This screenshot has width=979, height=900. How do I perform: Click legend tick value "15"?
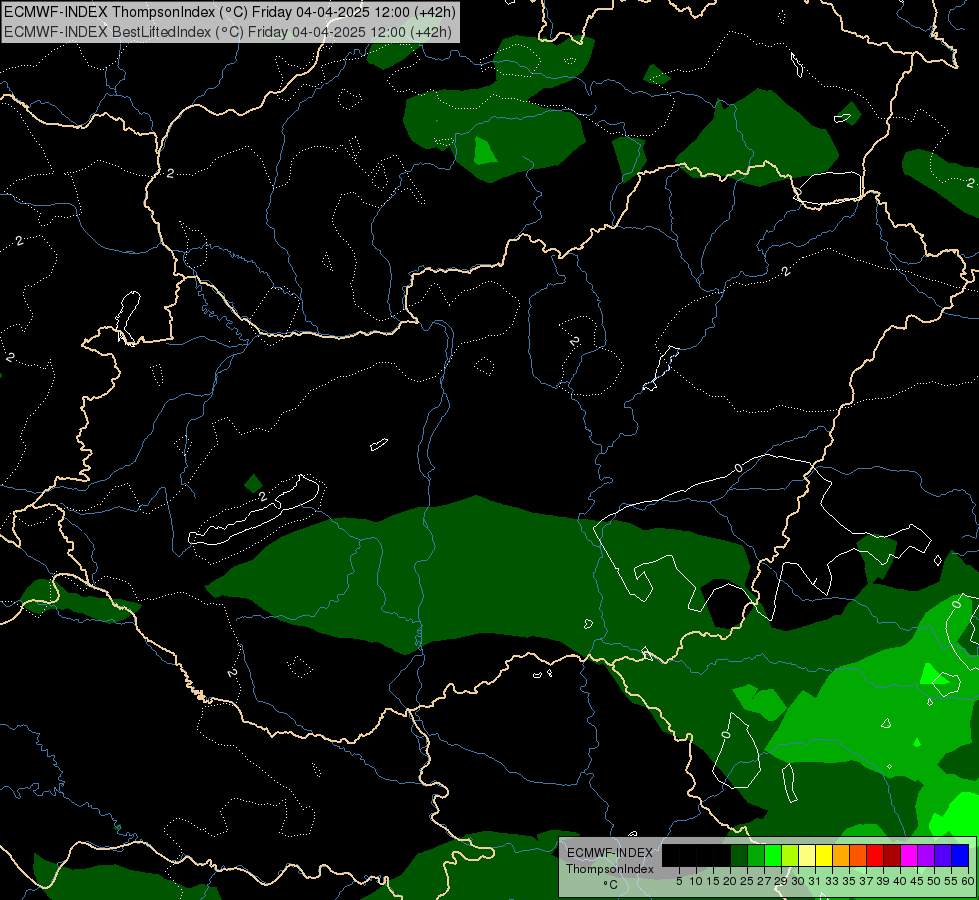[713, 881]
